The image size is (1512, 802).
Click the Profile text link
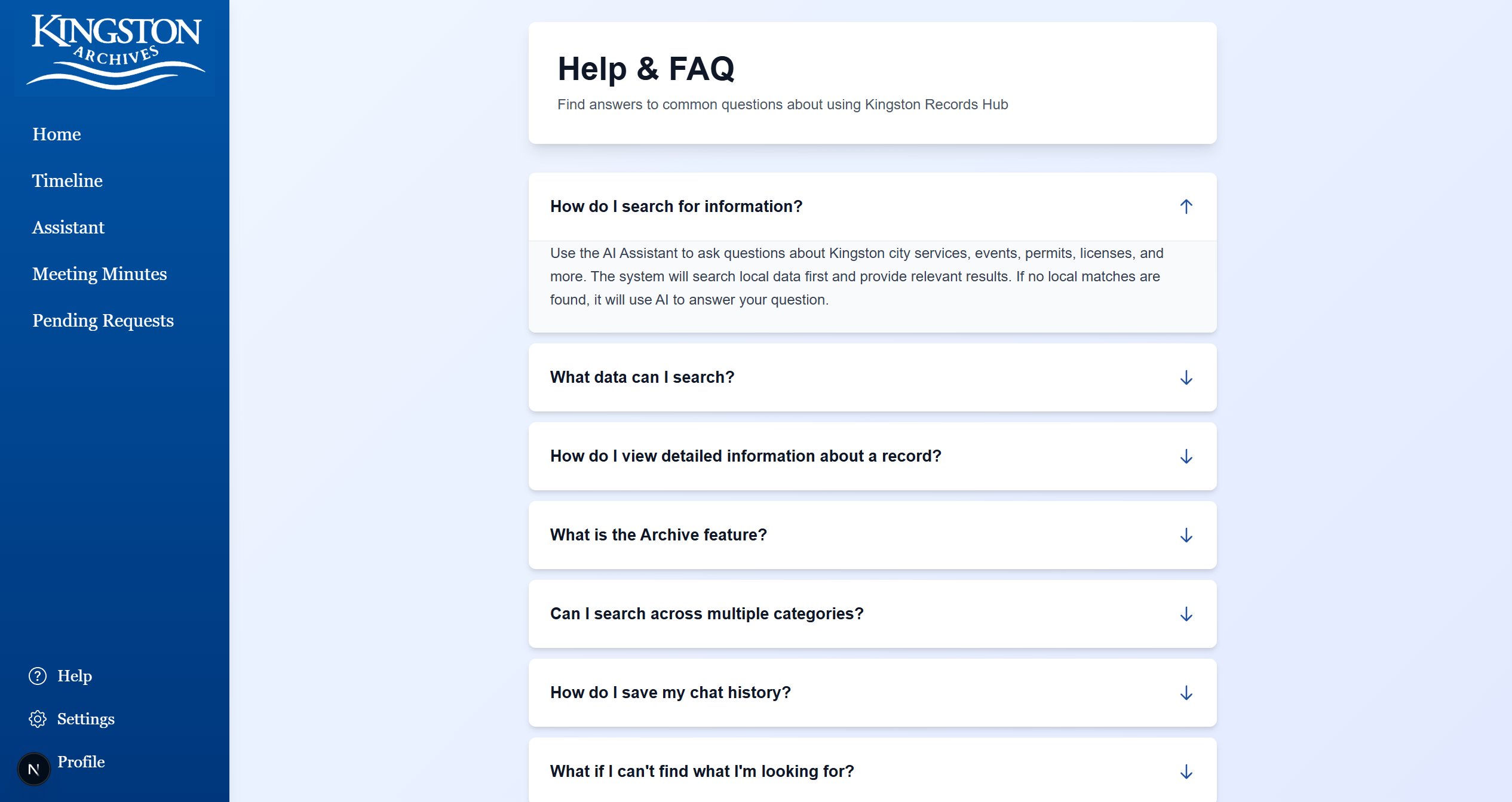(81, 762)
